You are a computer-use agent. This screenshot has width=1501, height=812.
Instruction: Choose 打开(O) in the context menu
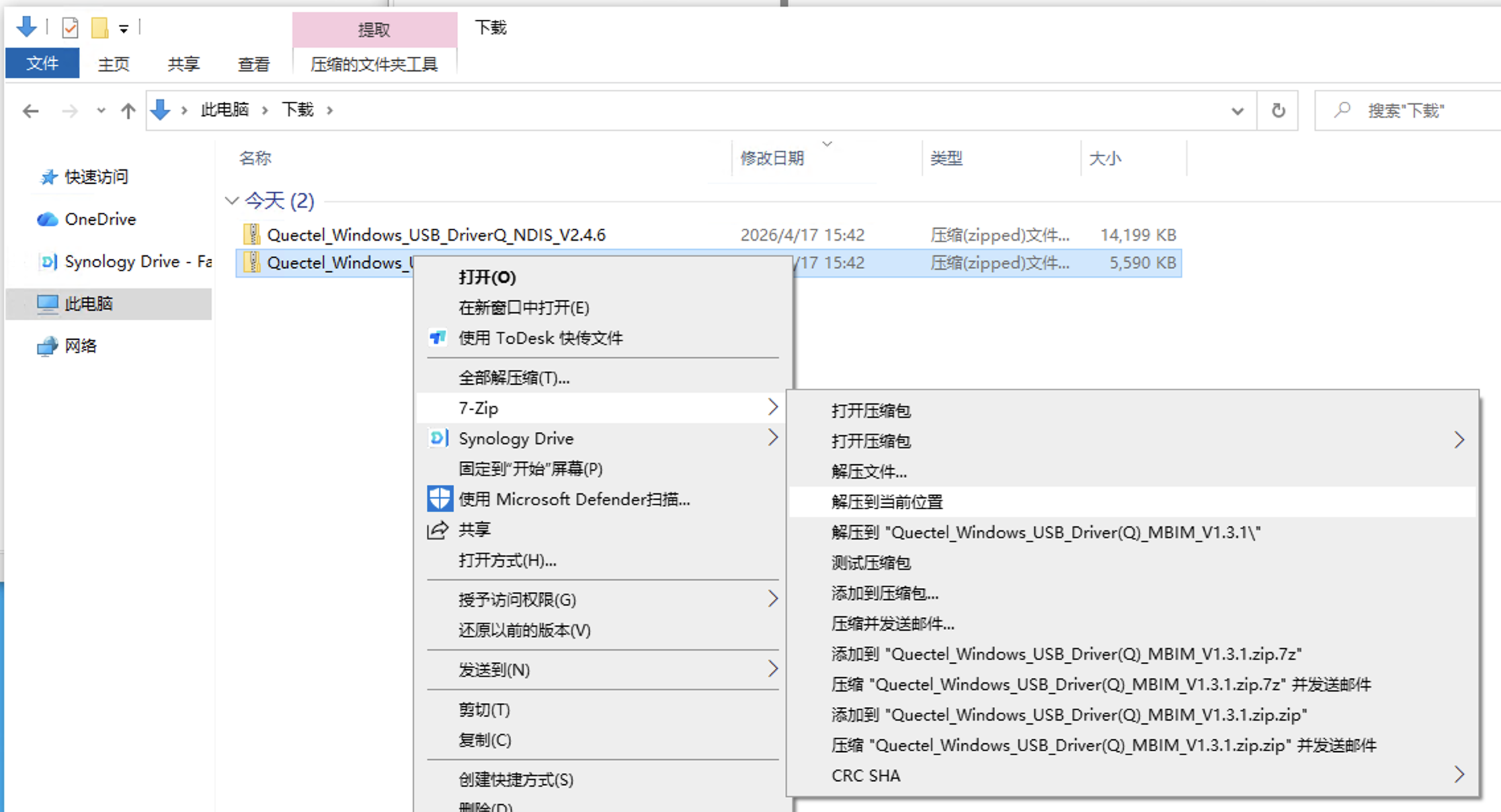pyautogui.click(x=487, y=277)
